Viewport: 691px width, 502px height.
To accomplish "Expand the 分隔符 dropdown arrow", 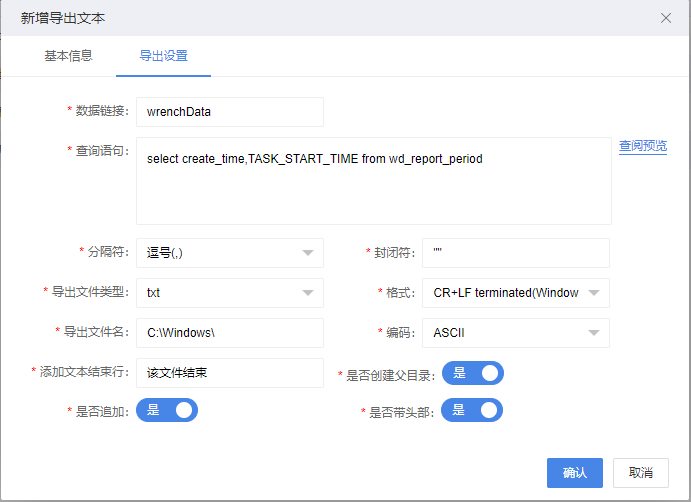I will tap(308, 253).
